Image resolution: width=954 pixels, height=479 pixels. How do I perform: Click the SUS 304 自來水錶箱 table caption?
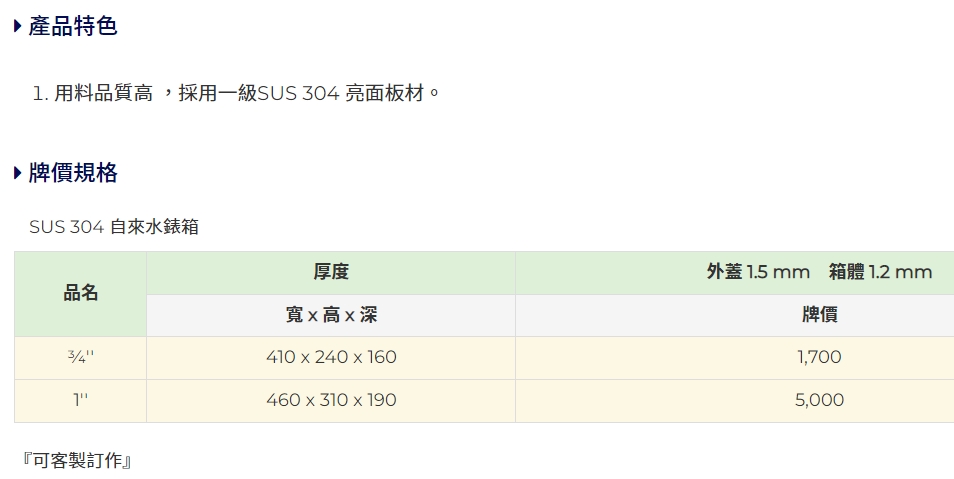[x=114, y=227]
